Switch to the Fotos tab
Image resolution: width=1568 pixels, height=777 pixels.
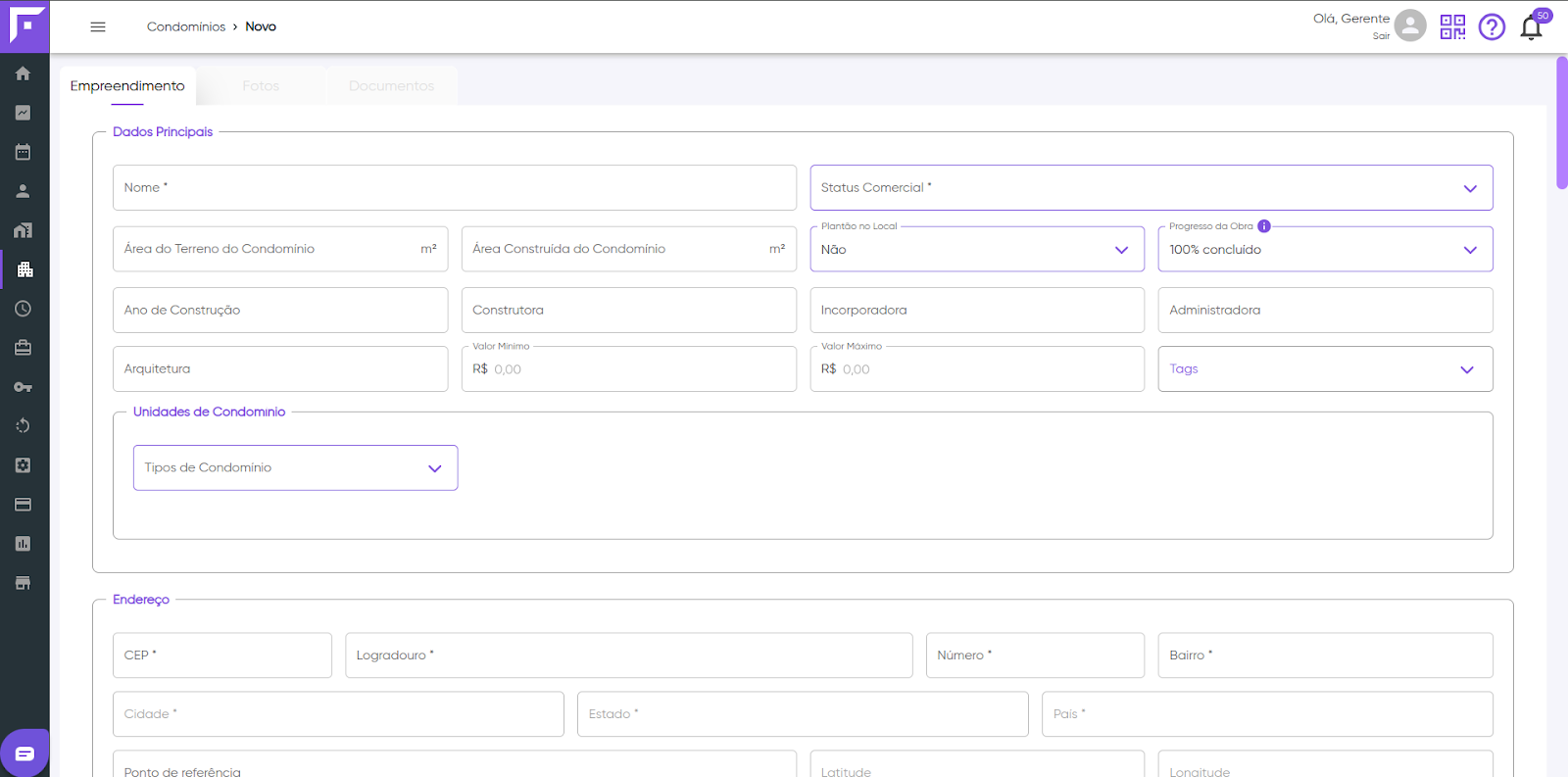tap(261, 86)
